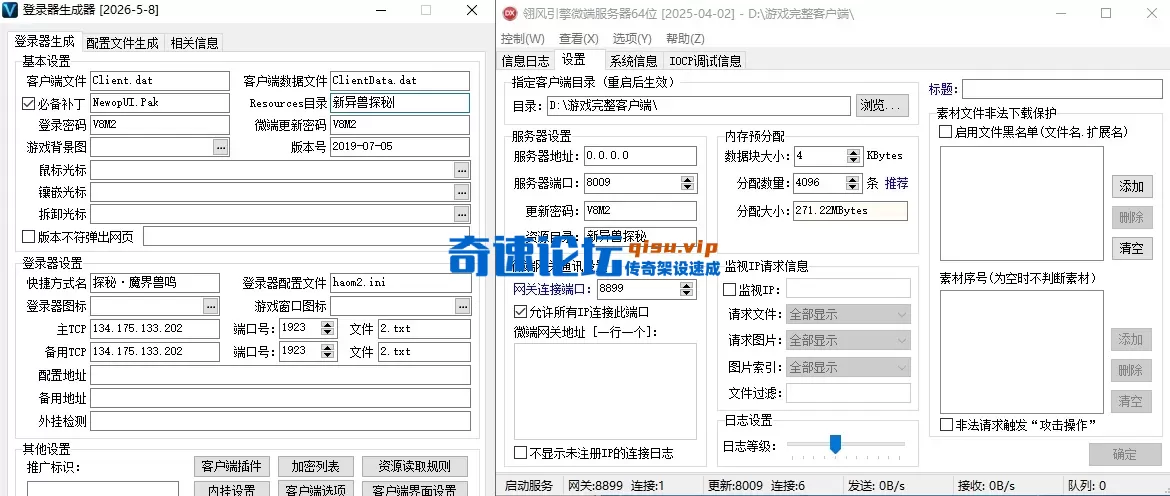This screenshot has width=1170, height=496.
Task: Open the 查看(X) menu
Action: (x=579, y=39)
